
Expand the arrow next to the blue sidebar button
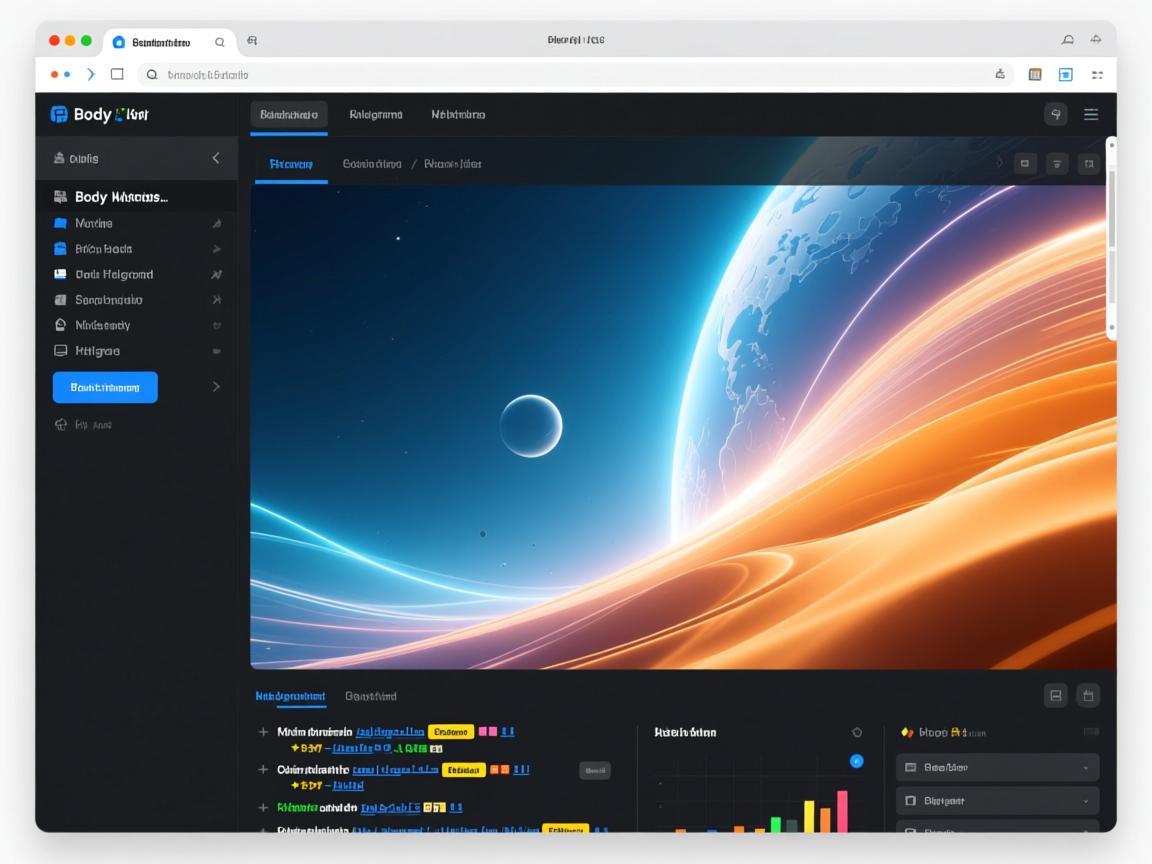tap(216, 387)
